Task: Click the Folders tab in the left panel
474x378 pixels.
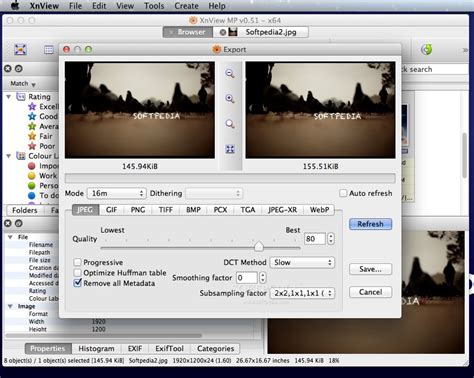Action: [x=25, y=210]
